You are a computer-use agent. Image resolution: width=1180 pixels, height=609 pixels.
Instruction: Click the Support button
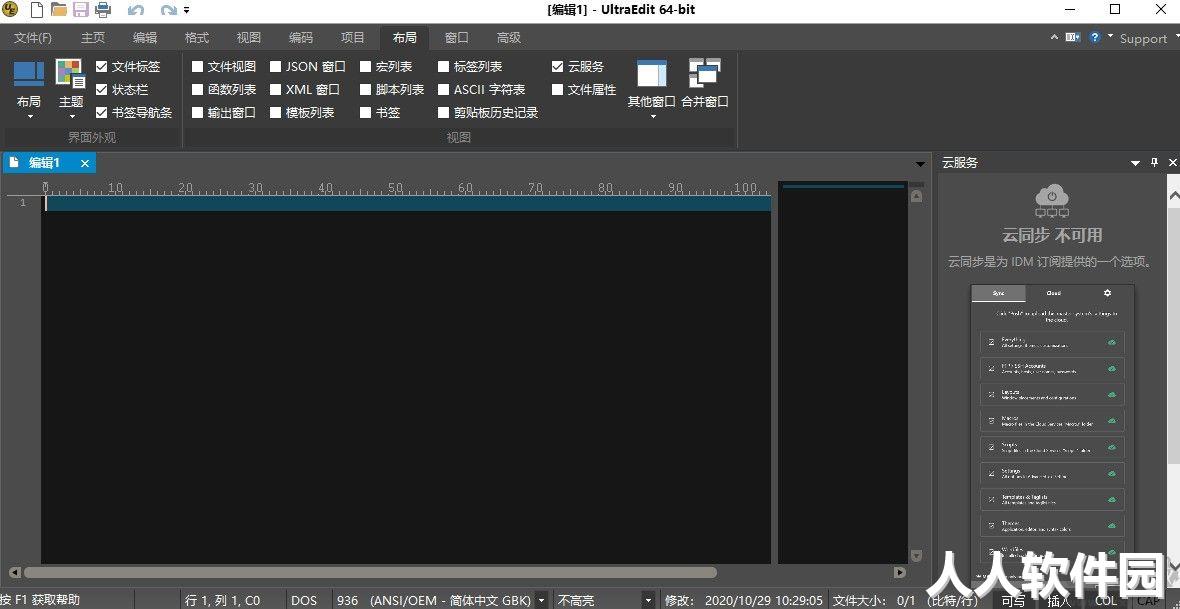(x=1143, y=38)
